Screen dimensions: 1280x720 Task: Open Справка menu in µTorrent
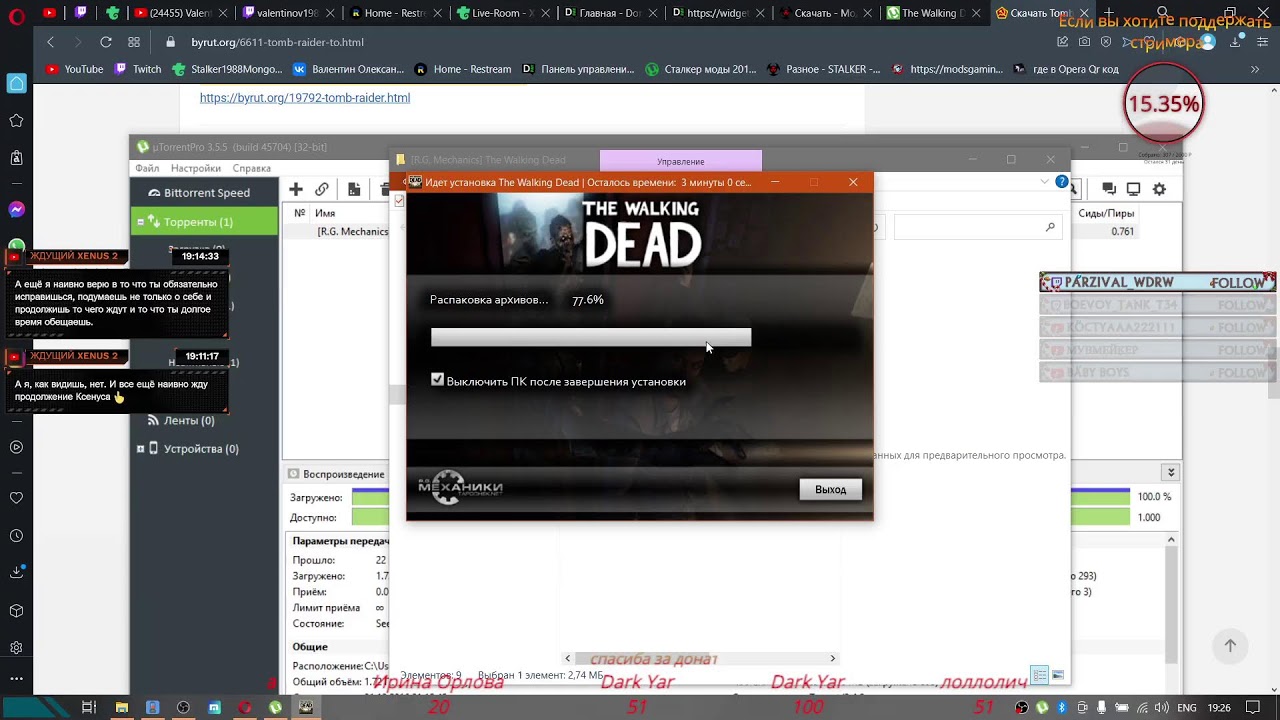tap(252, 168)
